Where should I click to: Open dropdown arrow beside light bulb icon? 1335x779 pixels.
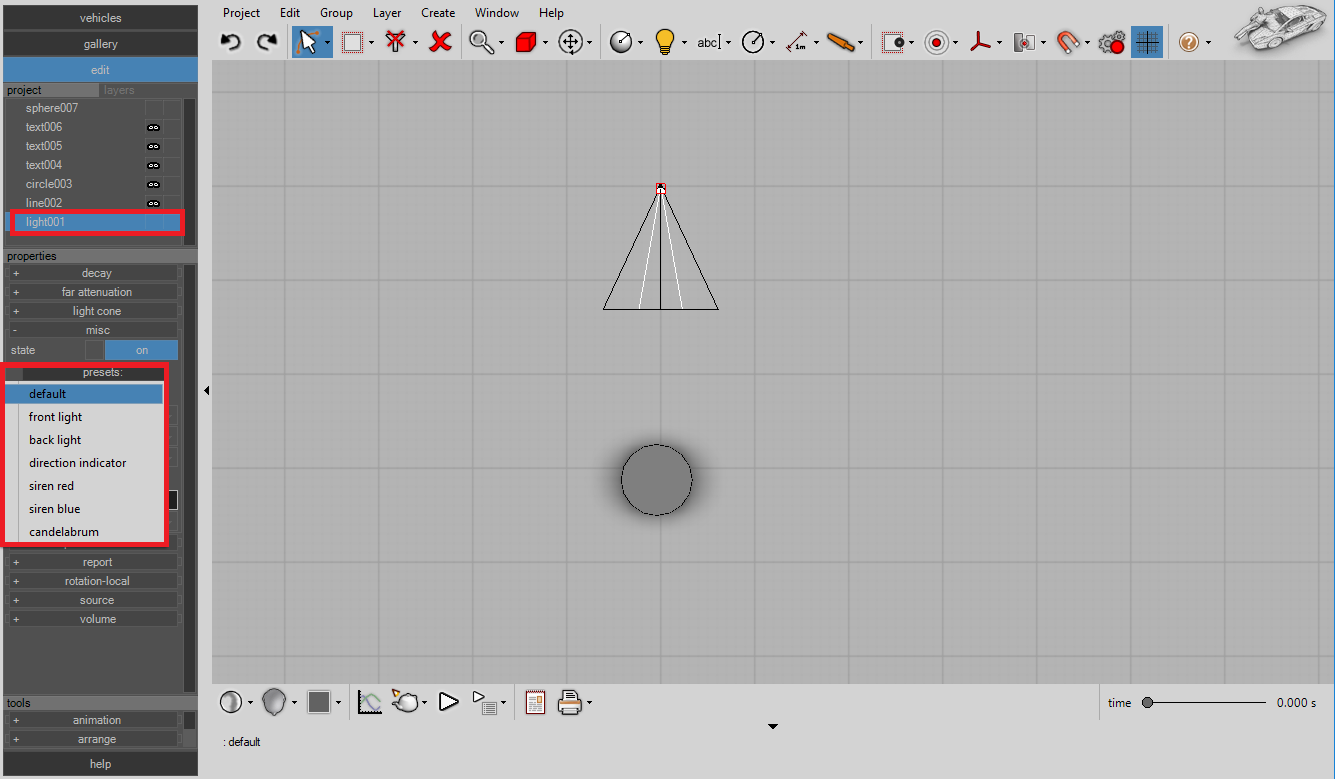click(x=684, y=43)
